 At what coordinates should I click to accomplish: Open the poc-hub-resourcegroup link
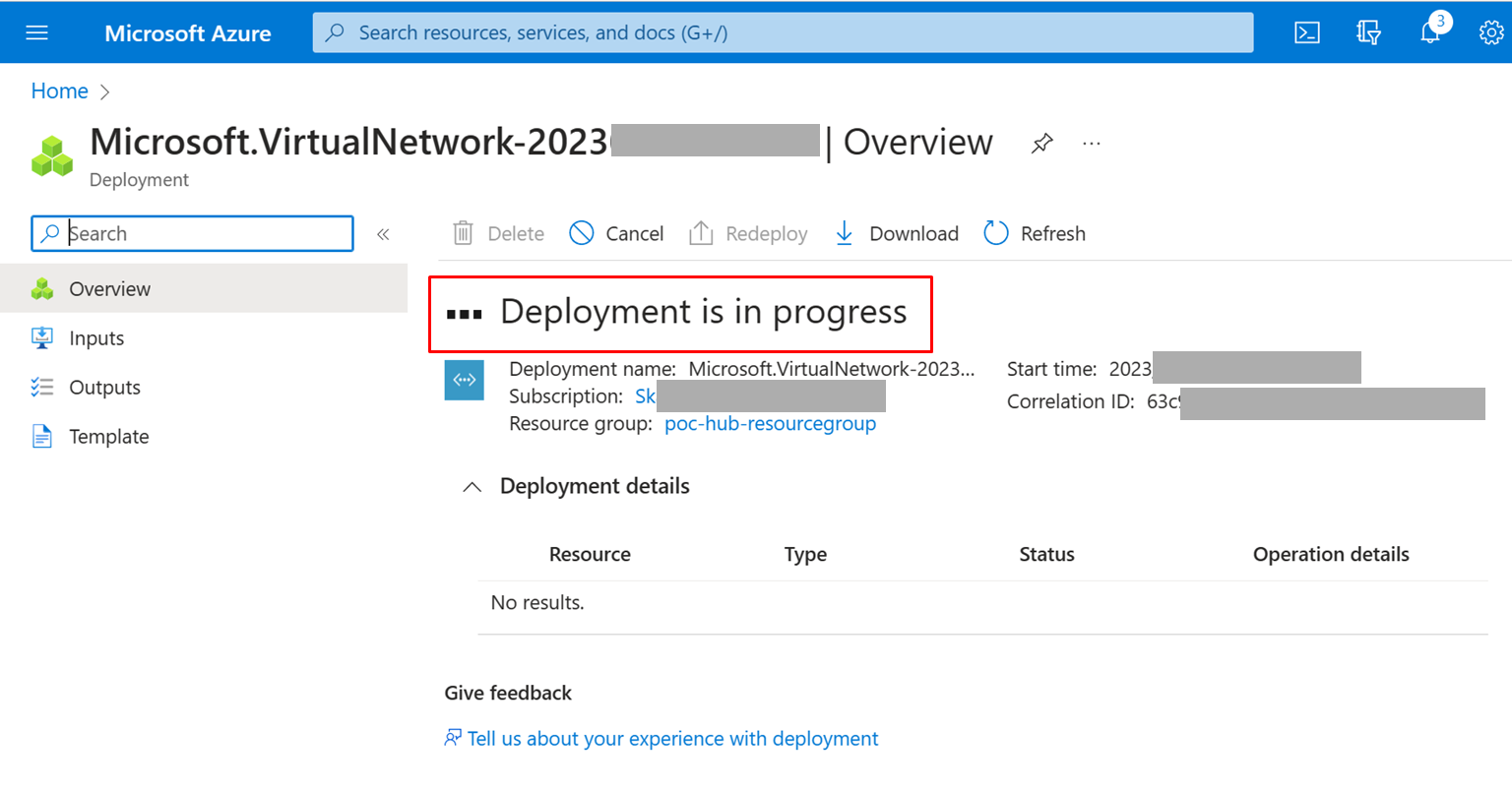771,423
